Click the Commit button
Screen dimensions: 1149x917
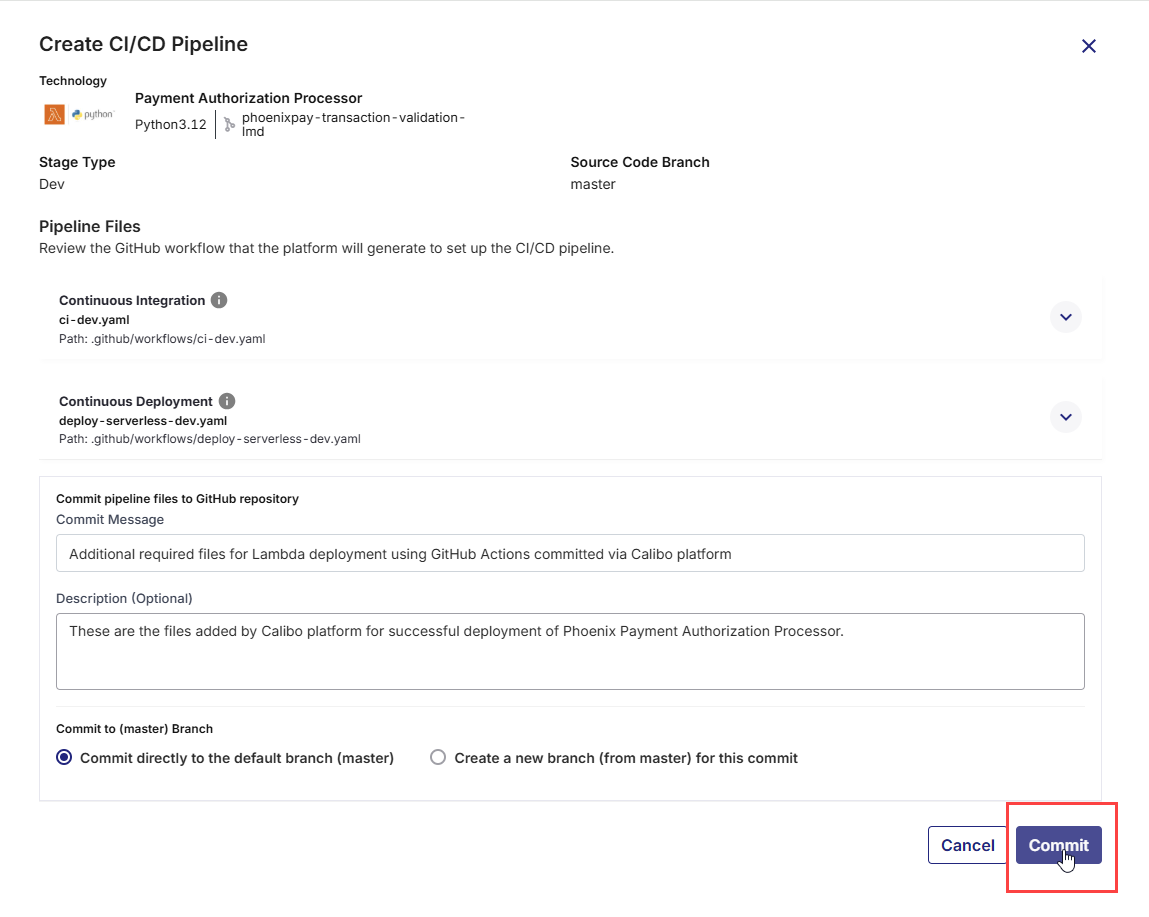coord(1058,845)
